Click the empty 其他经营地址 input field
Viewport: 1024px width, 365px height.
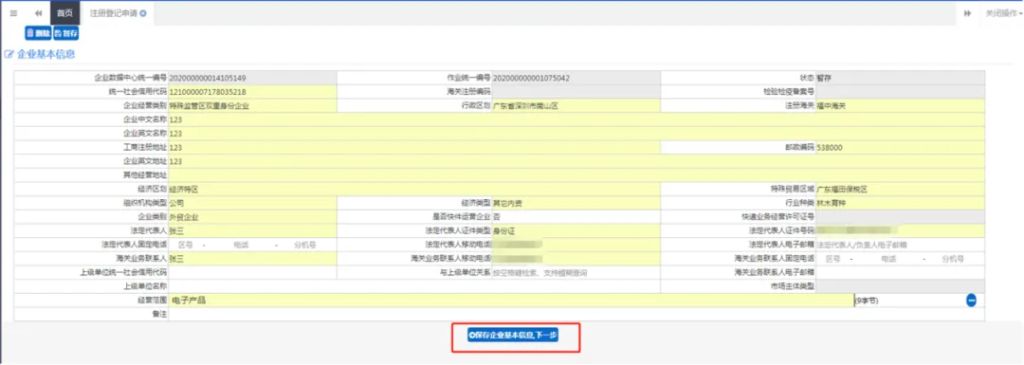coord(576,175)
